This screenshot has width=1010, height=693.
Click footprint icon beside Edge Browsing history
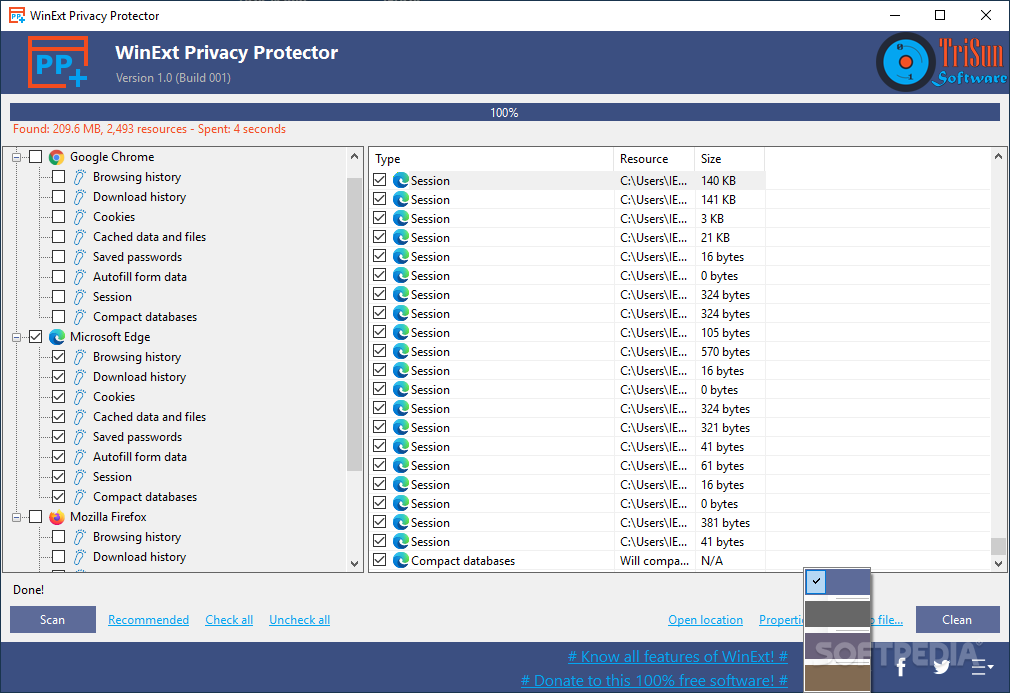(79, 357)
